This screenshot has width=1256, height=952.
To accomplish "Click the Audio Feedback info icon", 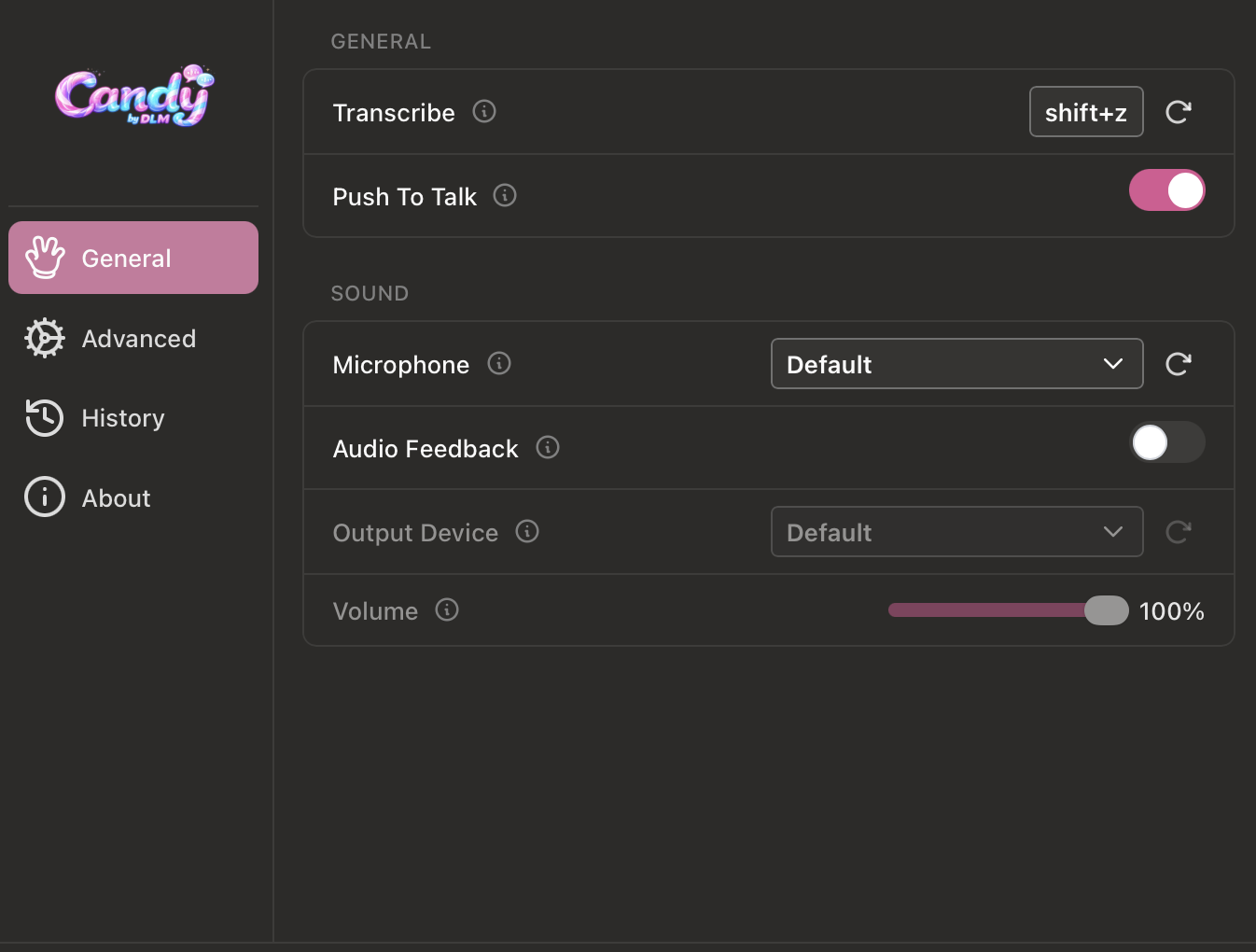I will click(x=548, y=447).
